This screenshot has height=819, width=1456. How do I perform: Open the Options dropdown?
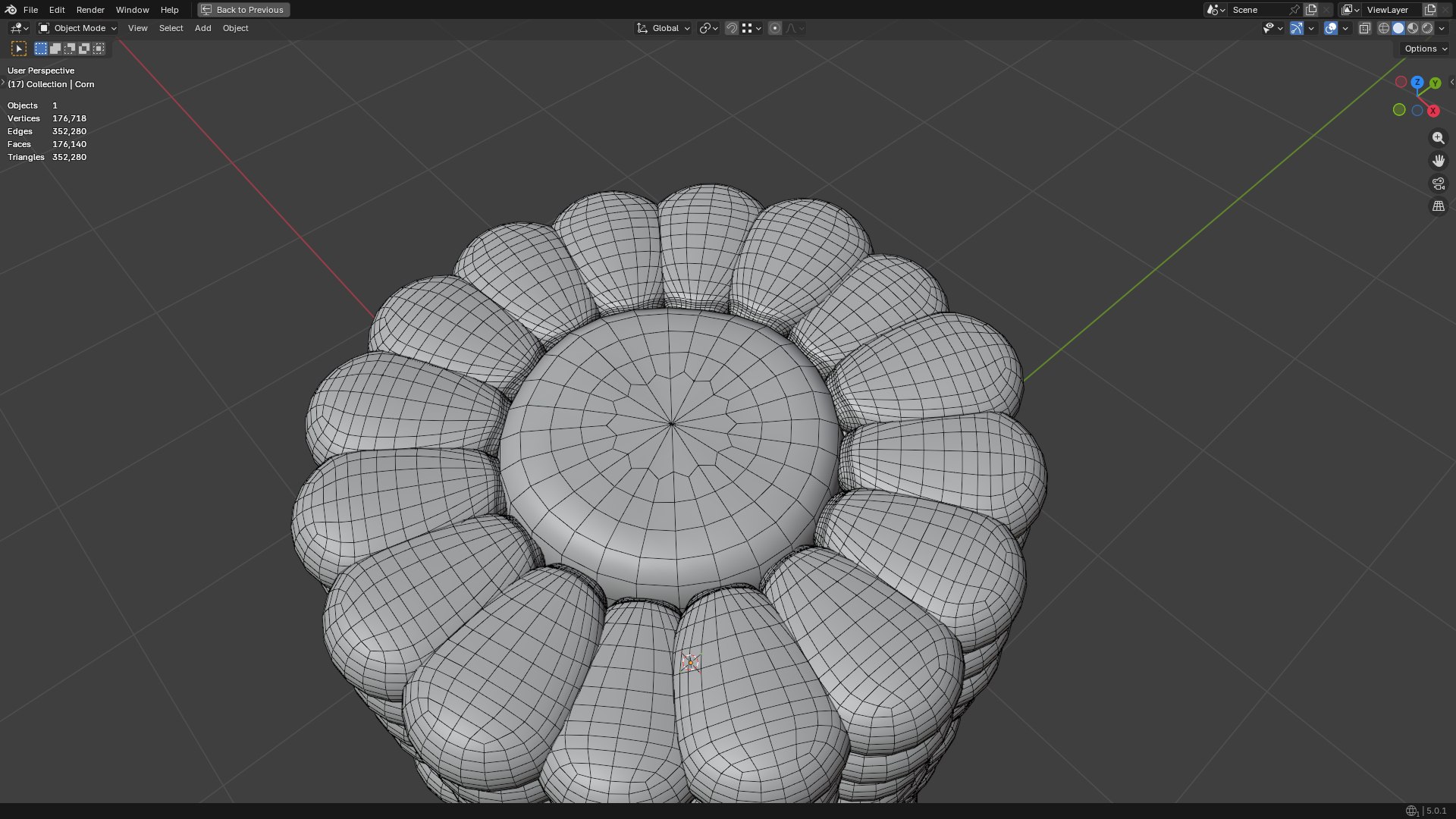pyautogui.click(x=1426, y=49)
